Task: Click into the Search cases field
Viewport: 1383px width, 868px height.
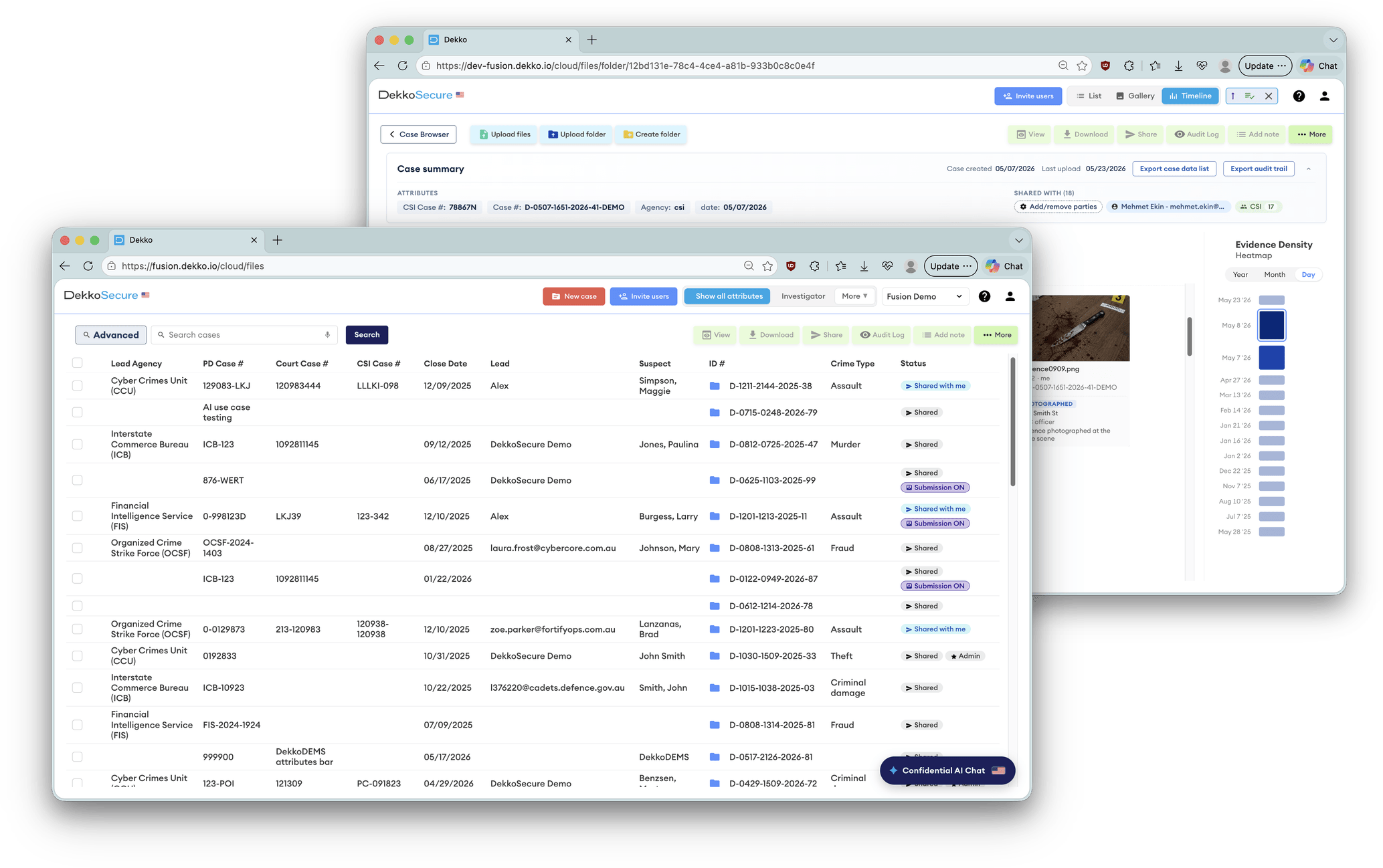Action: pos(244,335)
